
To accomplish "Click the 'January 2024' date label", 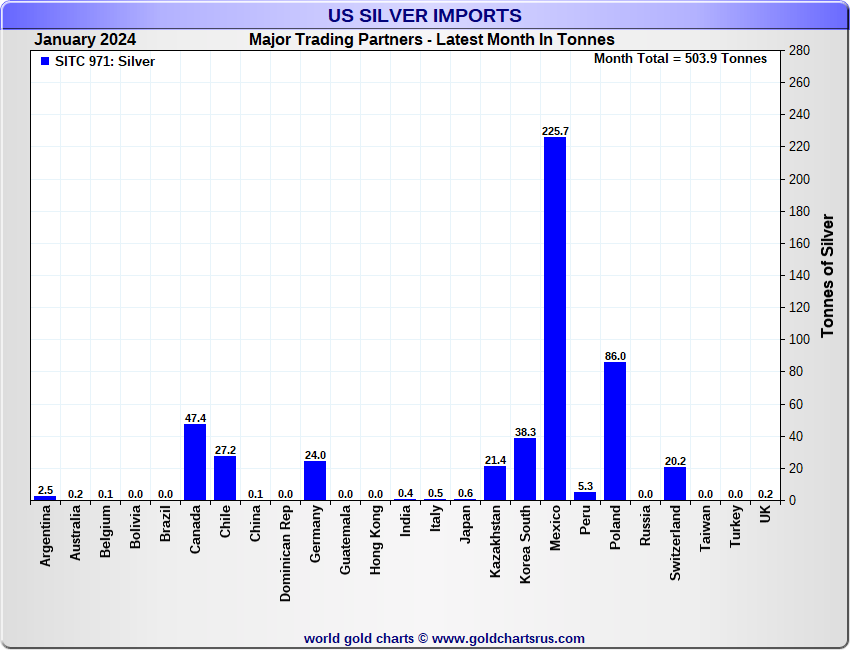I will [x=85, y=40].
